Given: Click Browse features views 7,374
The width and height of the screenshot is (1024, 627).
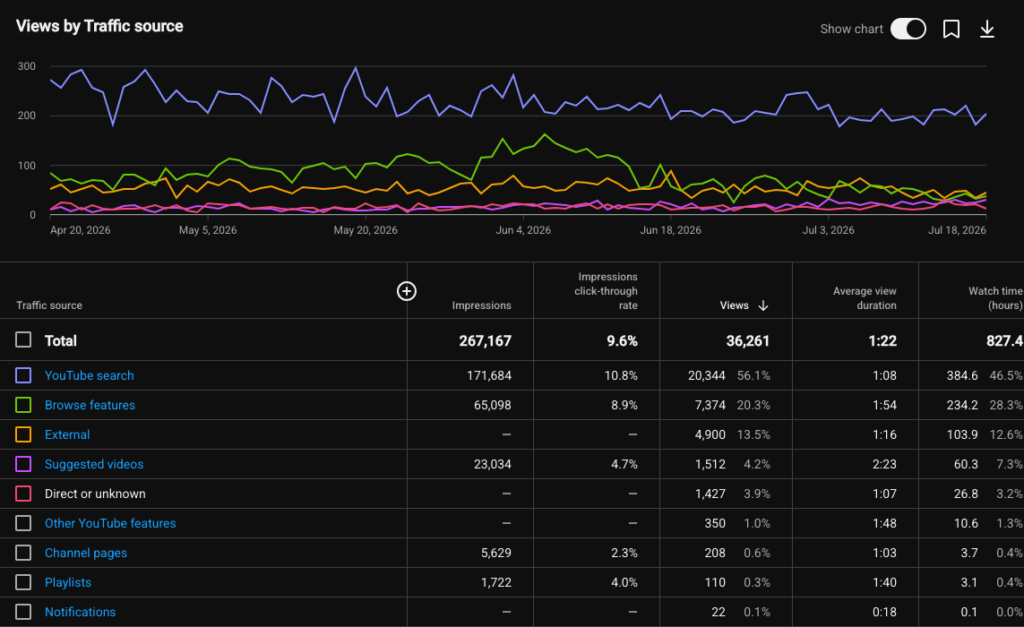Looking at the screenshot, I should (x=710, y=405).
